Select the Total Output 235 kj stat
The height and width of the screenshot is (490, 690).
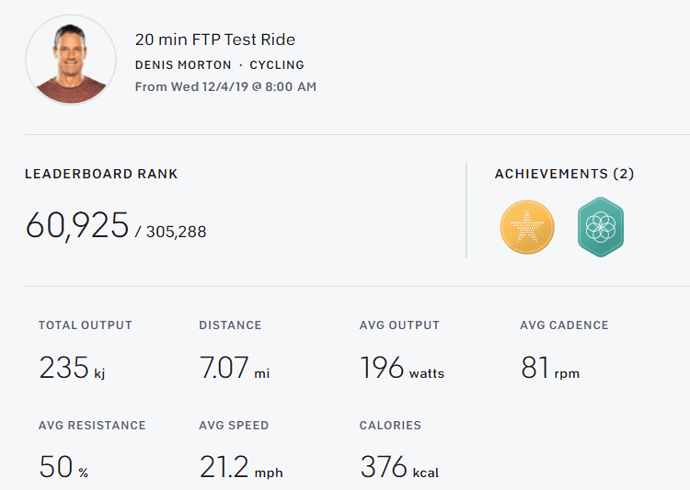pos(72,368)
